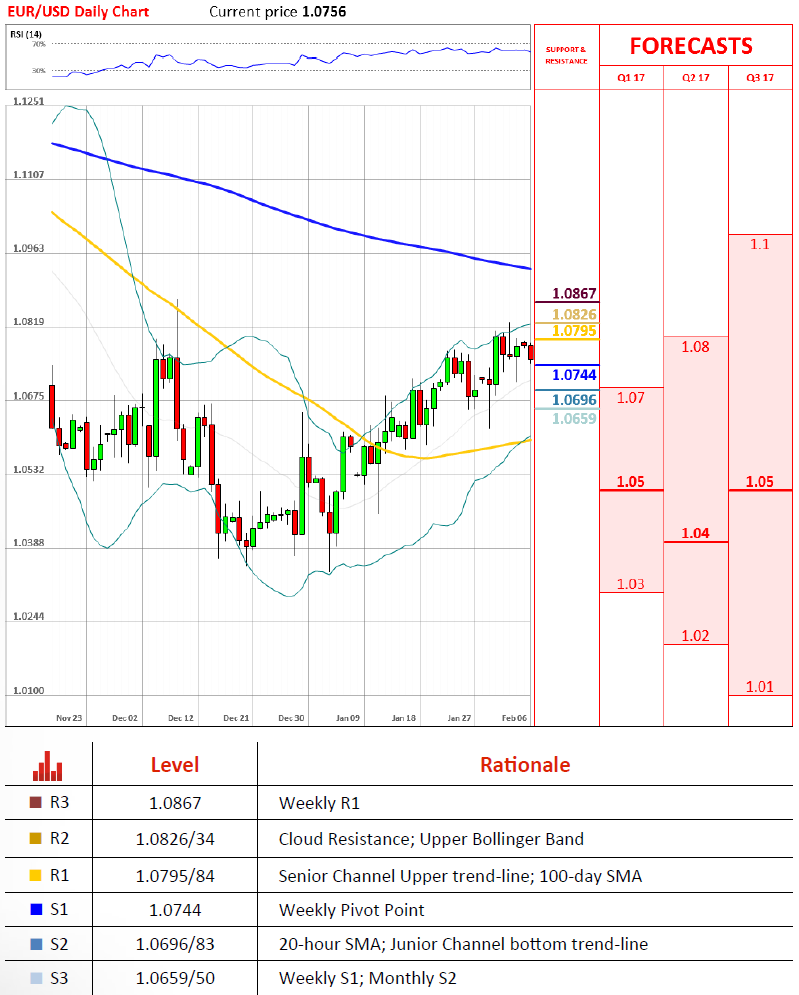Click the Q1 17 forecast value 1.03
The height and width of the screenshot is (995, 799).
(631, 584)
